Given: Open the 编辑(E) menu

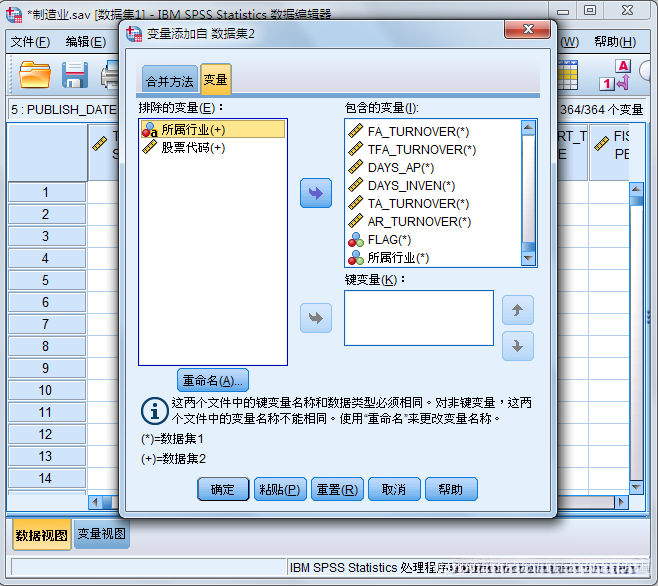Looking at the screenshot, I should (x=86, y=42).
